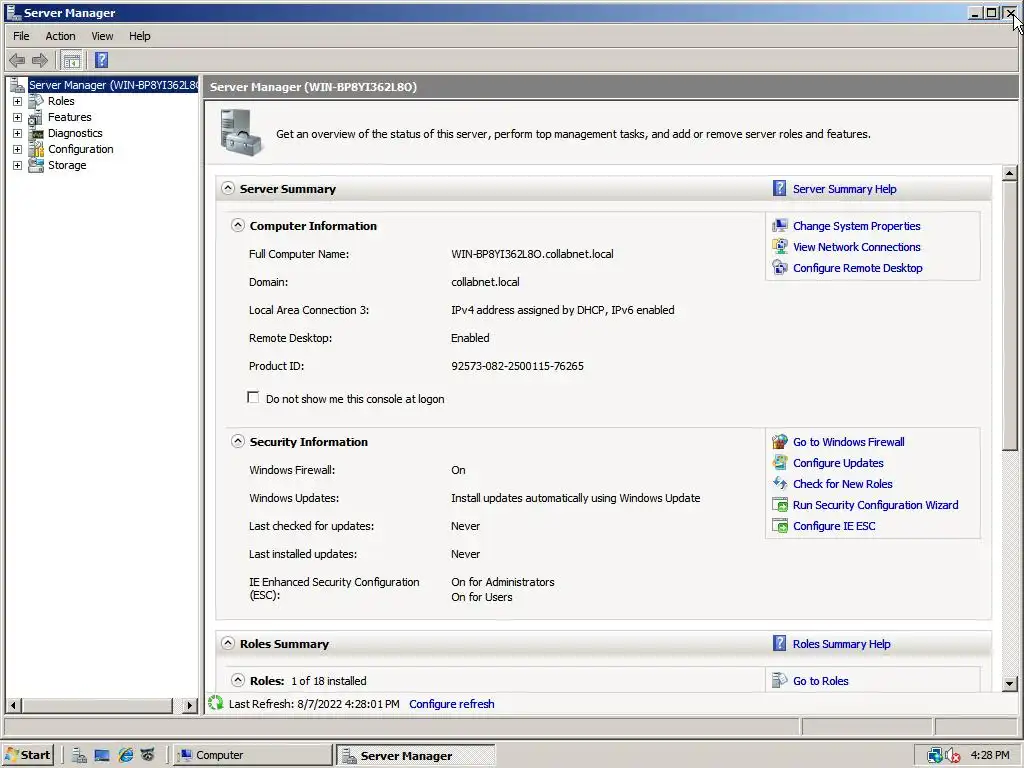Image resolution: width=1024 pixels, height=768 pixels.
Task: Click the View Network Connections icon
Action: (x=780, y=247)
